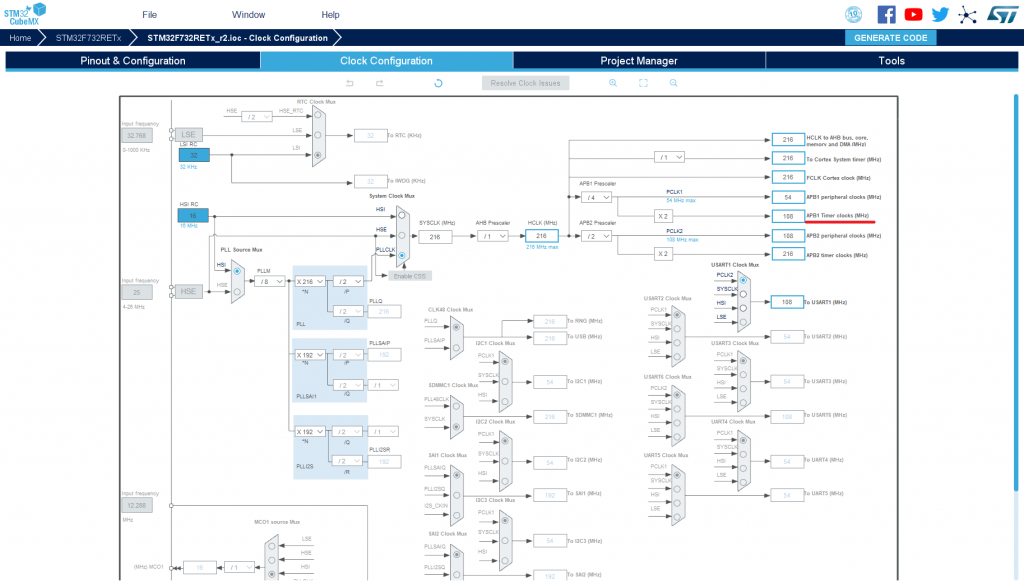Viewport: 1024px width, 586px height.
Task: Click the Clock Configuration file breadcrumb
Action: coord(237,38)
